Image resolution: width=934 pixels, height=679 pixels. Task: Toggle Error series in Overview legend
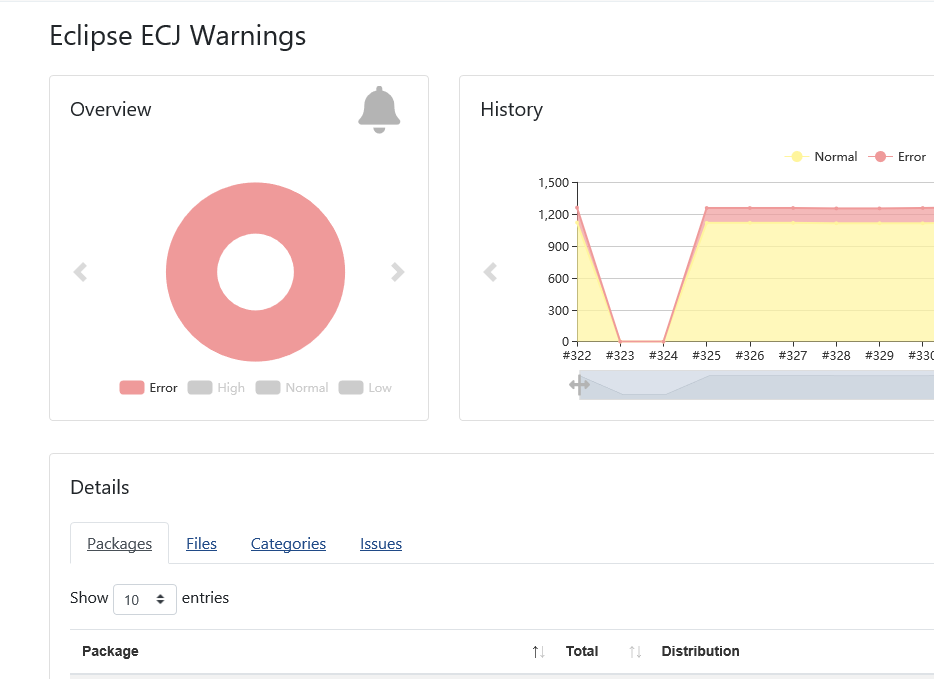148,388
